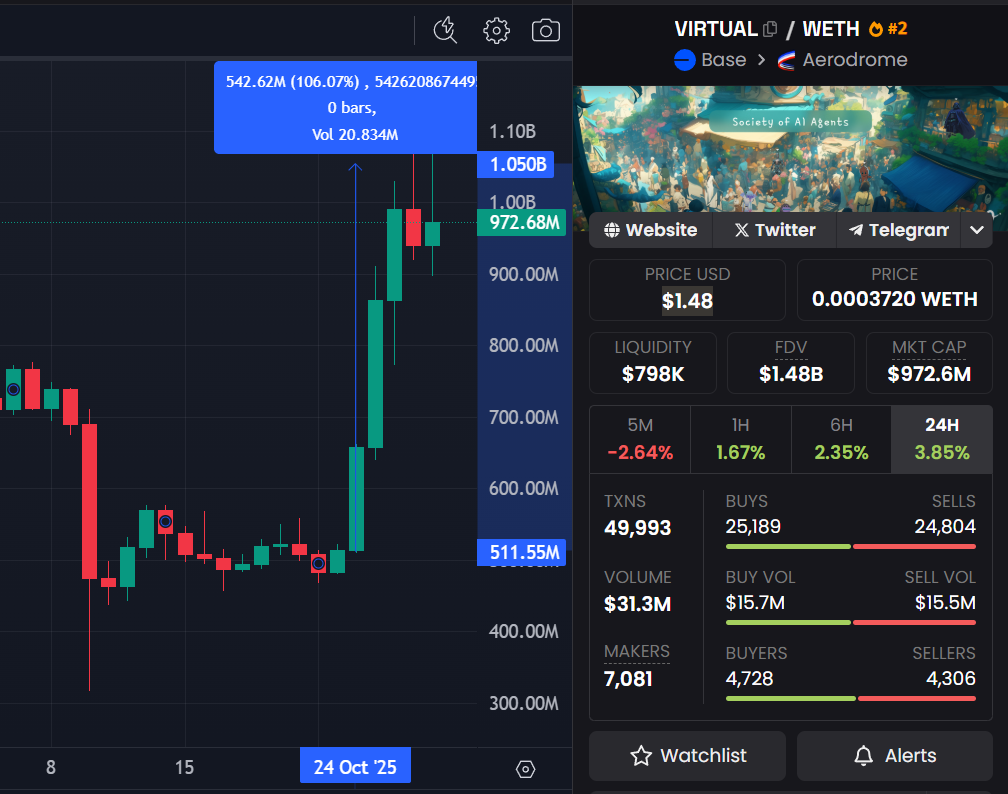The width and height of the screenshot is (1008, 794).
Task: Open the project Website link
Action: (651, 230)
